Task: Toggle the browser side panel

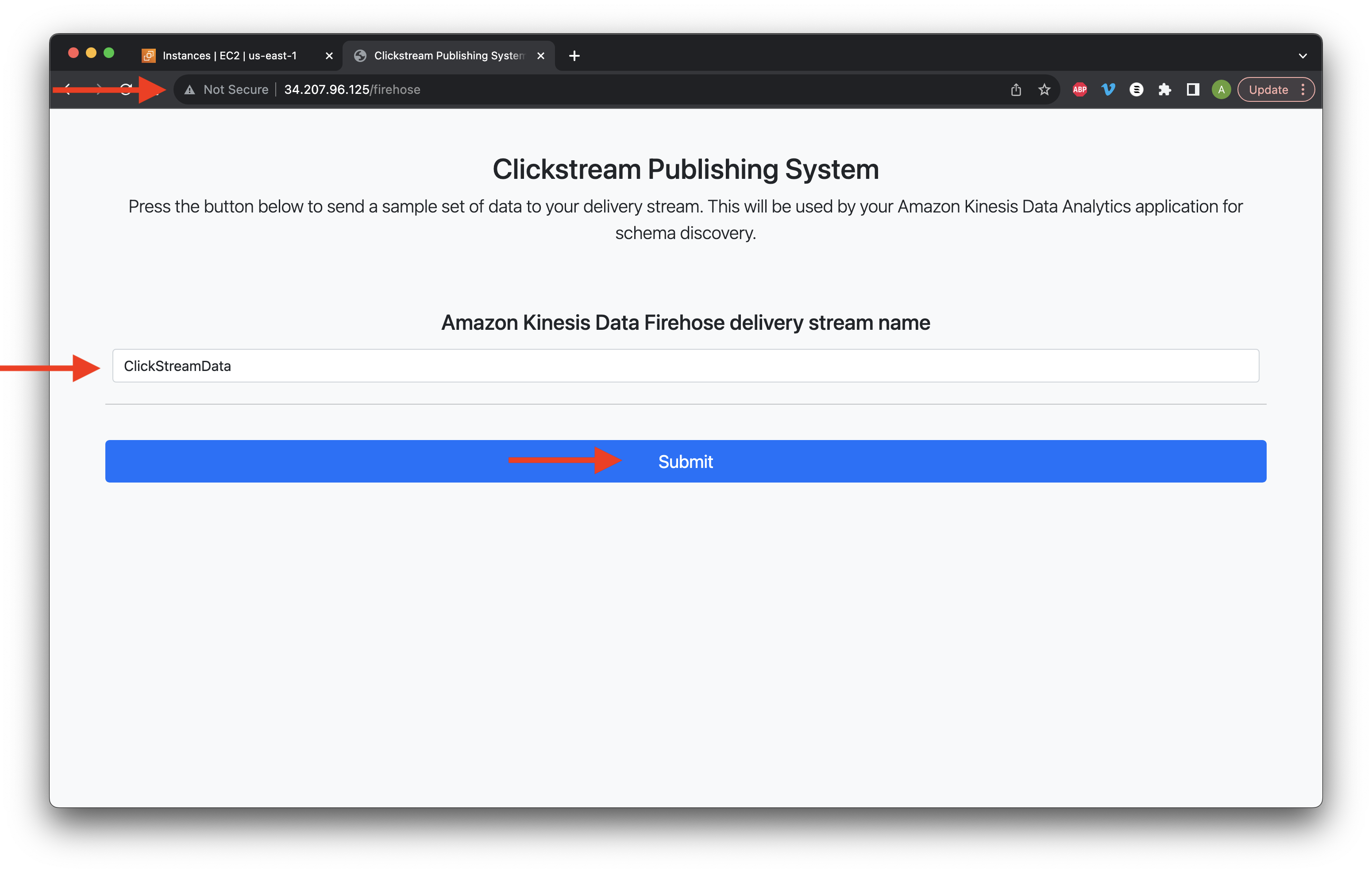Action: pyautogui.click(x=1192, y=89)
